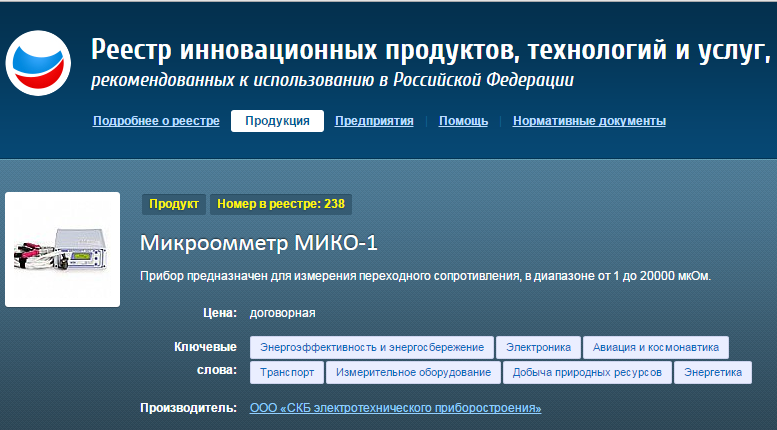Pick the Измерительное оборудование keyword
The image size is (777, 430).
[413, 373]
